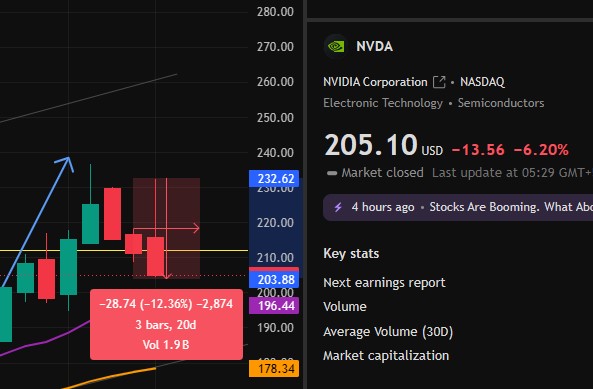The height and width of the screenshot is (389, 593).
Task: Click the 280.00 price axis label
Action: (x=275, y=12)
